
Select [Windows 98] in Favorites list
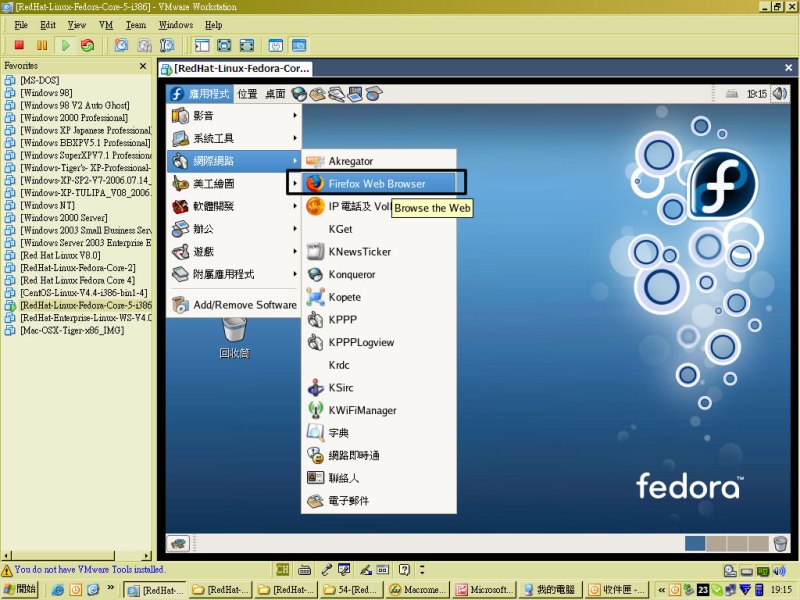pyautogui.click(x=46, y=93)
